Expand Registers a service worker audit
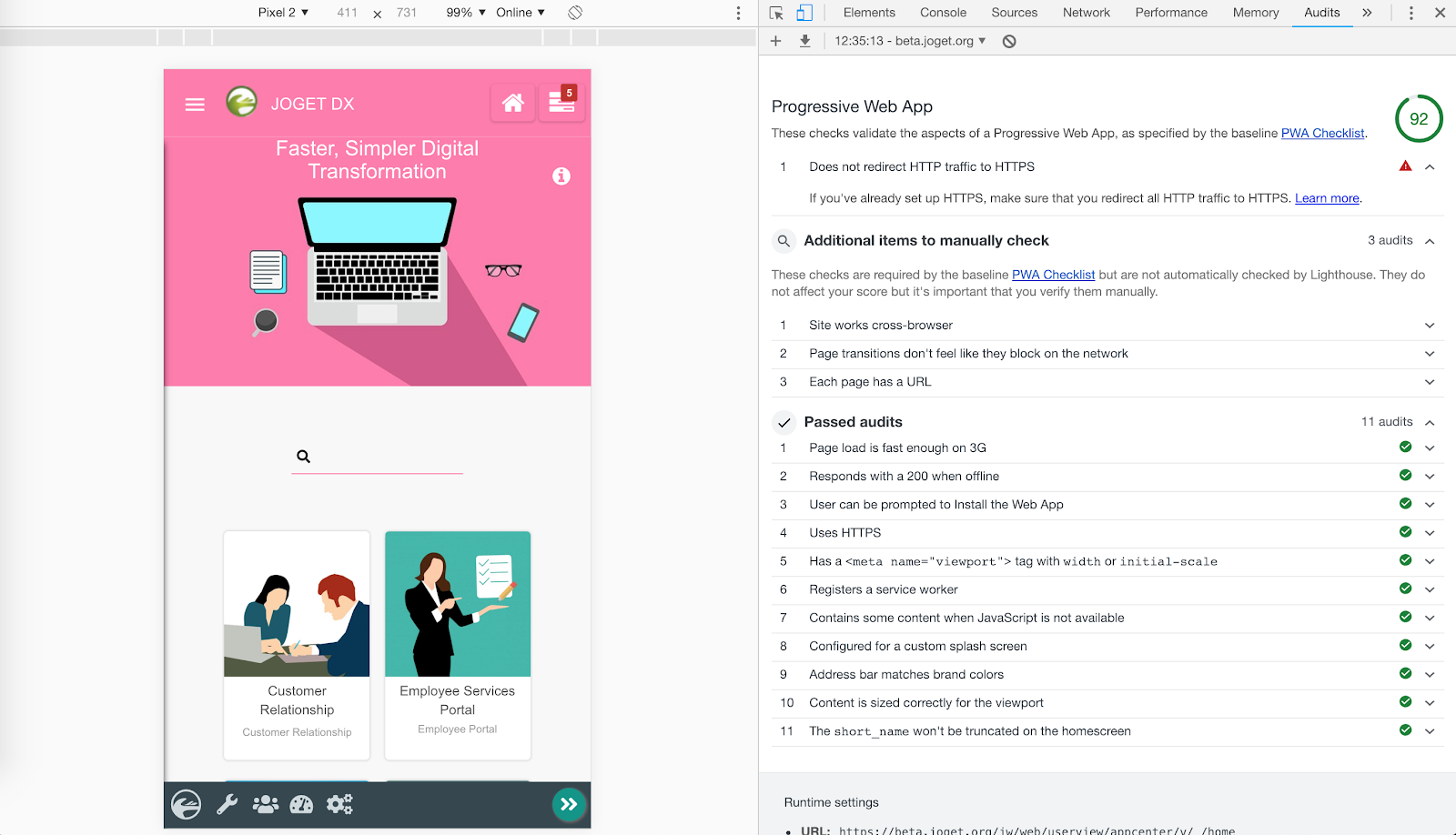This screenshot has height=835, width=1456. (x=1430, y=589)
